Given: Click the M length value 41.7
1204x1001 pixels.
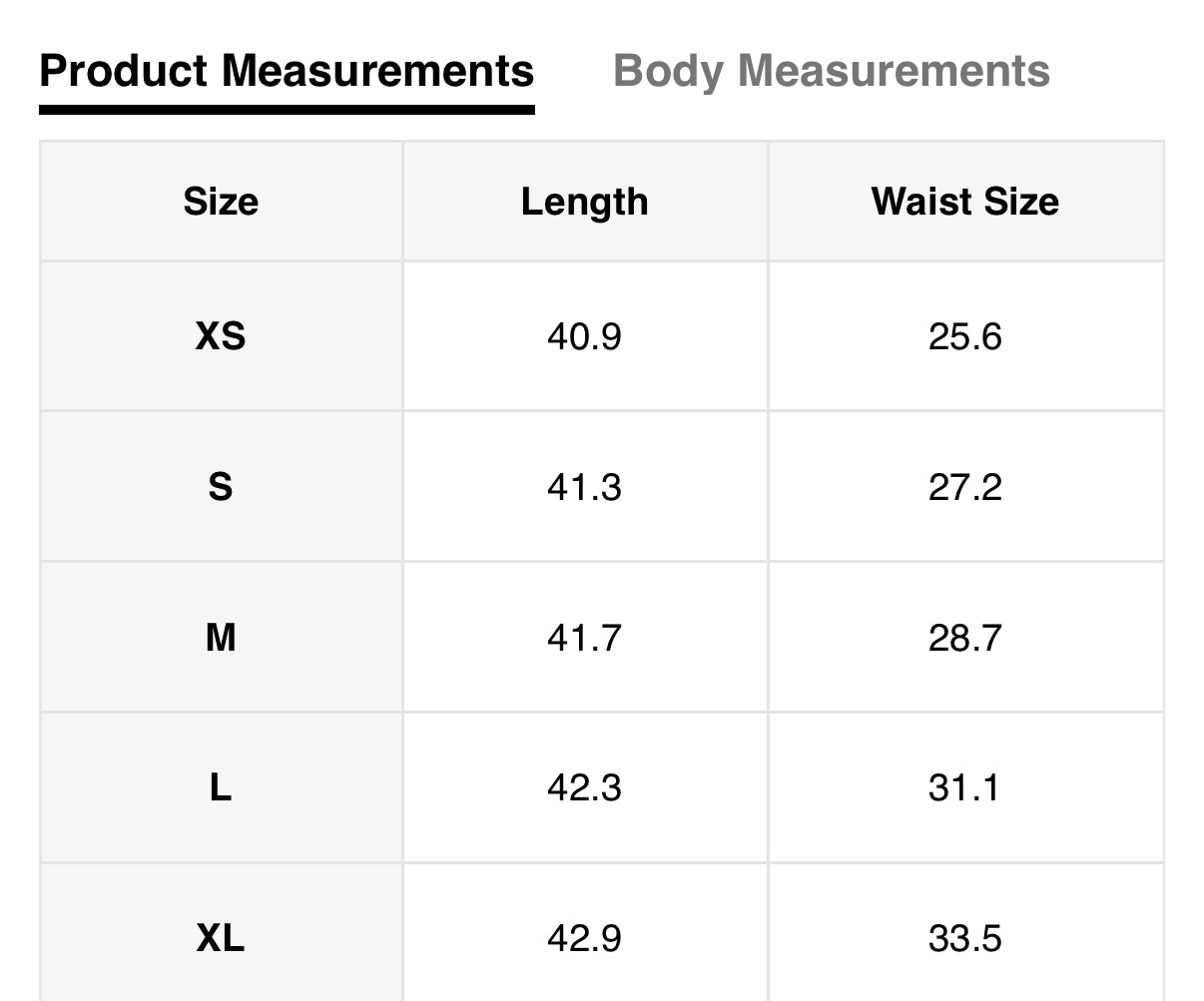Looking at the screenshot, I should point(584,637).
